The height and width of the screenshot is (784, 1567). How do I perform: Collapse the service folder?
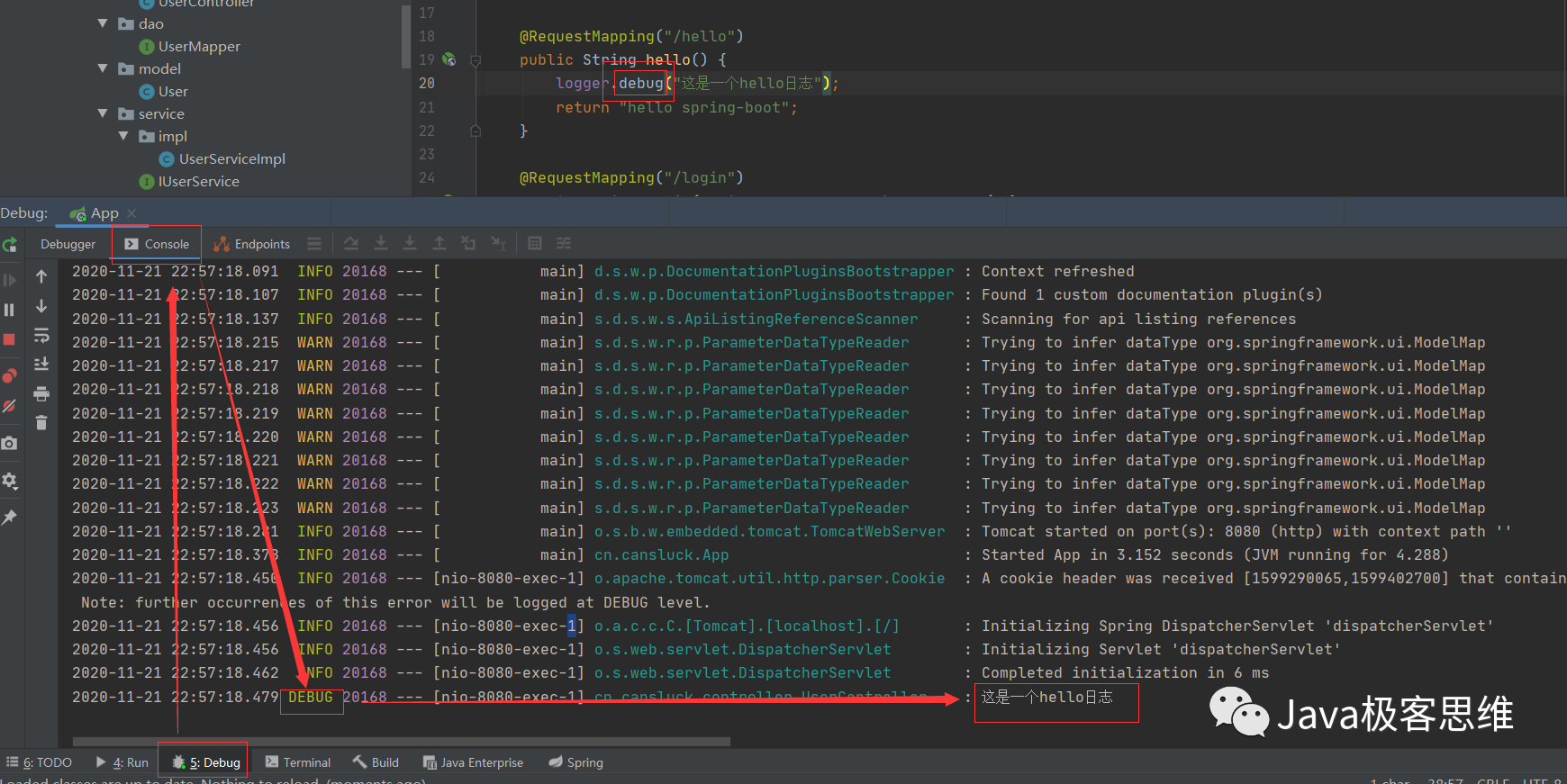pos(103,113)
